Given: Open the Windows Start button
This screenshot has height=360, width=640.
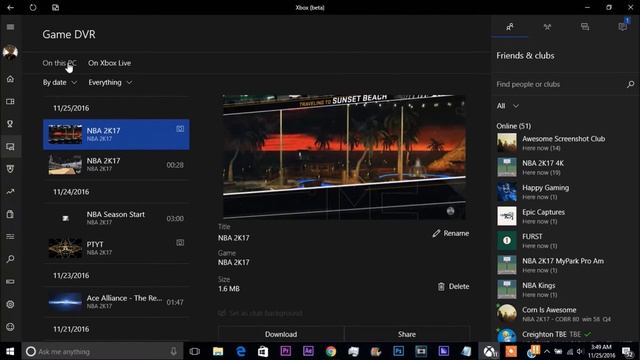Looking at the screenshot, I should coord(10,351).
